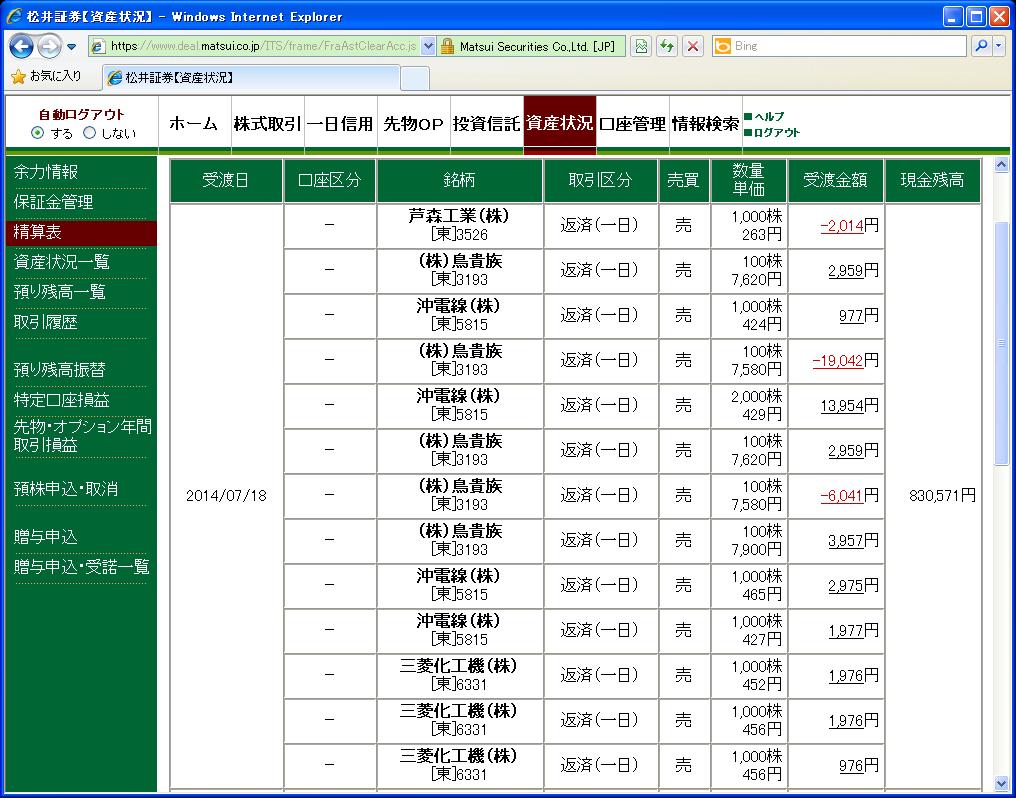Open 預り残高振替 in the sidebar

[60, 370]
